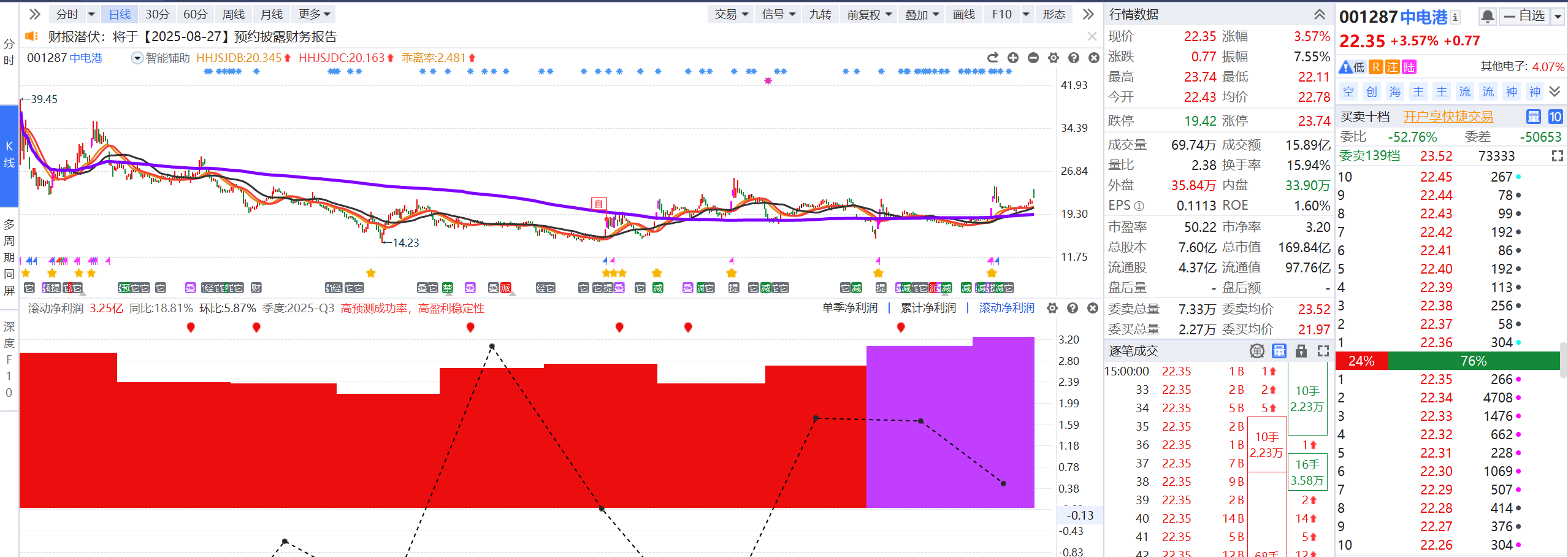The width and height of the screenshot is (1568, 557).
Task: Switch to the 60分 period tab
Action: click(x=195, y=14)
